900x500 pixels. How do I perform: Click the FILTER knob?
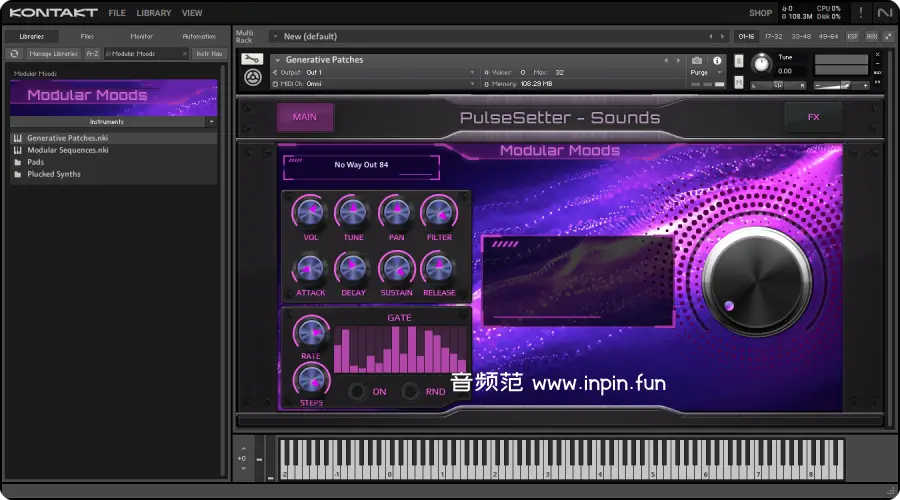click(439, 212)
